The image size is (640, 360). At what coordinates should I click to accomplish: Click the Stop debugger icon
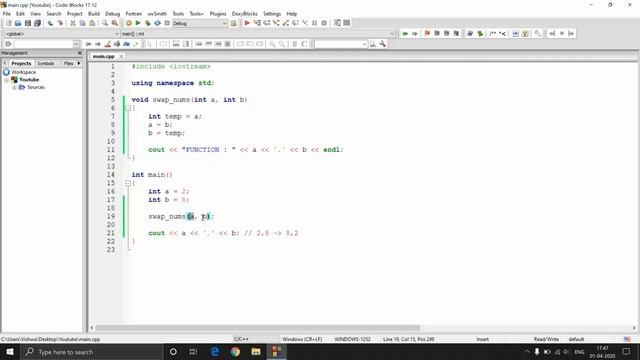tap(324, 23)
